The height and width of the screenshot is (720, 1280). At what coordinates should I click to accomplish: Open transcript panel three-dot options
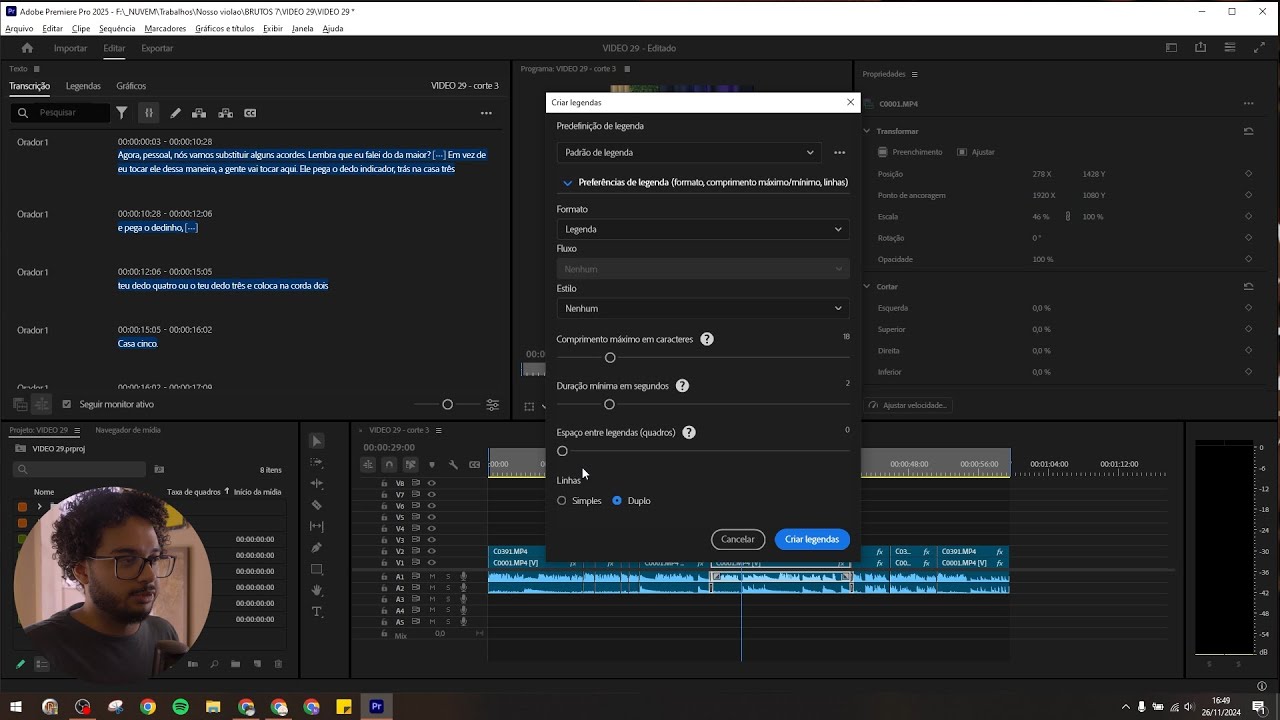(486, 113)
